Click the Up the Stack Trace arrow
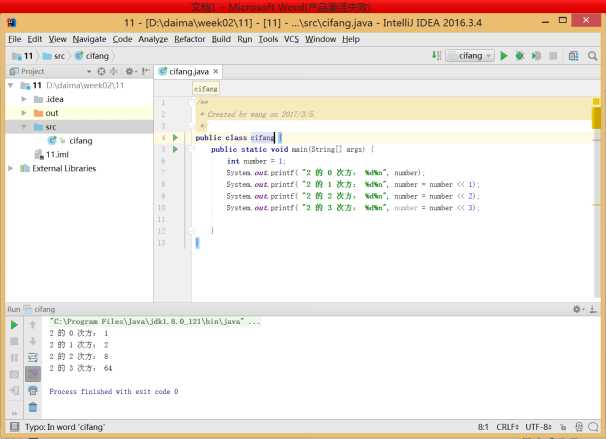606x439 pixels. click(33, 325)
